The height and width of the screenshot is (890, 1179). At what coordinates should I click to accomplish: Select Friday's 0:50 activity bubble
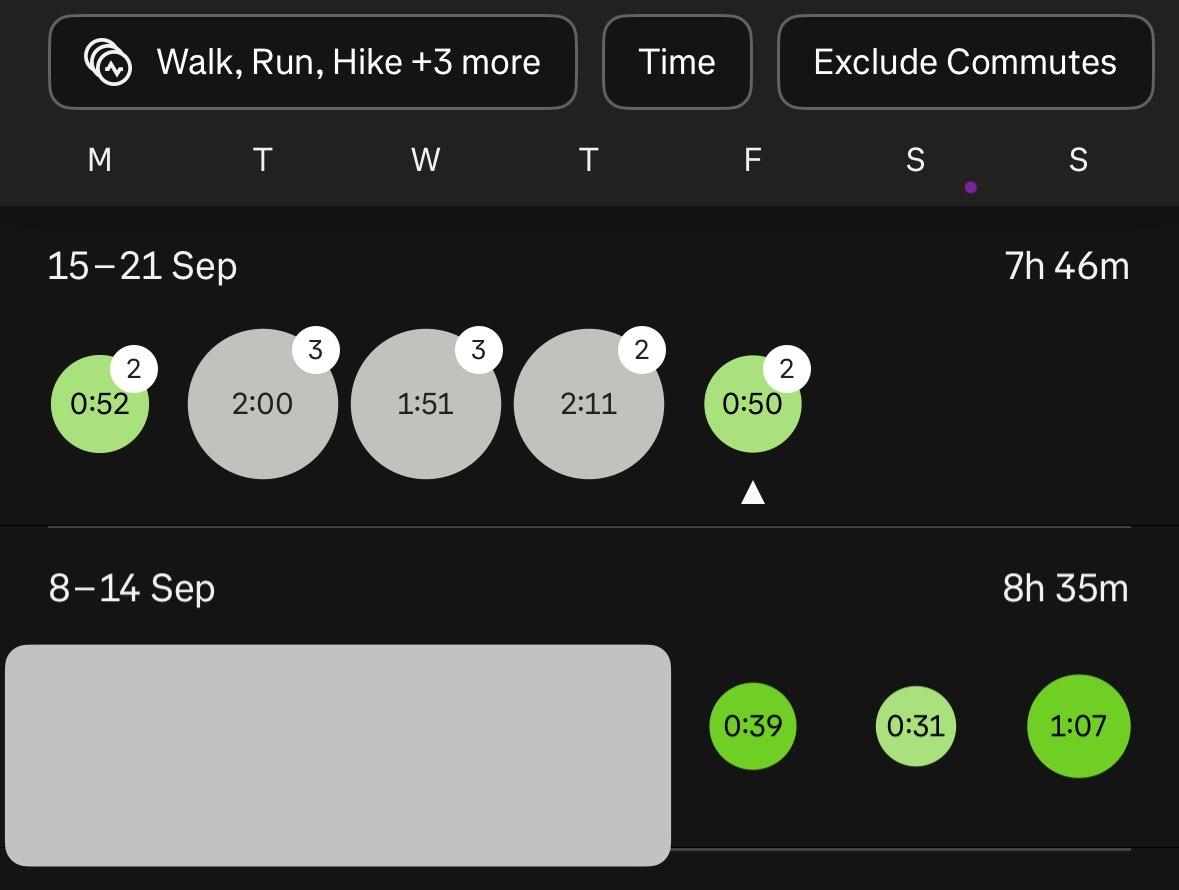[x=751, y=406]
